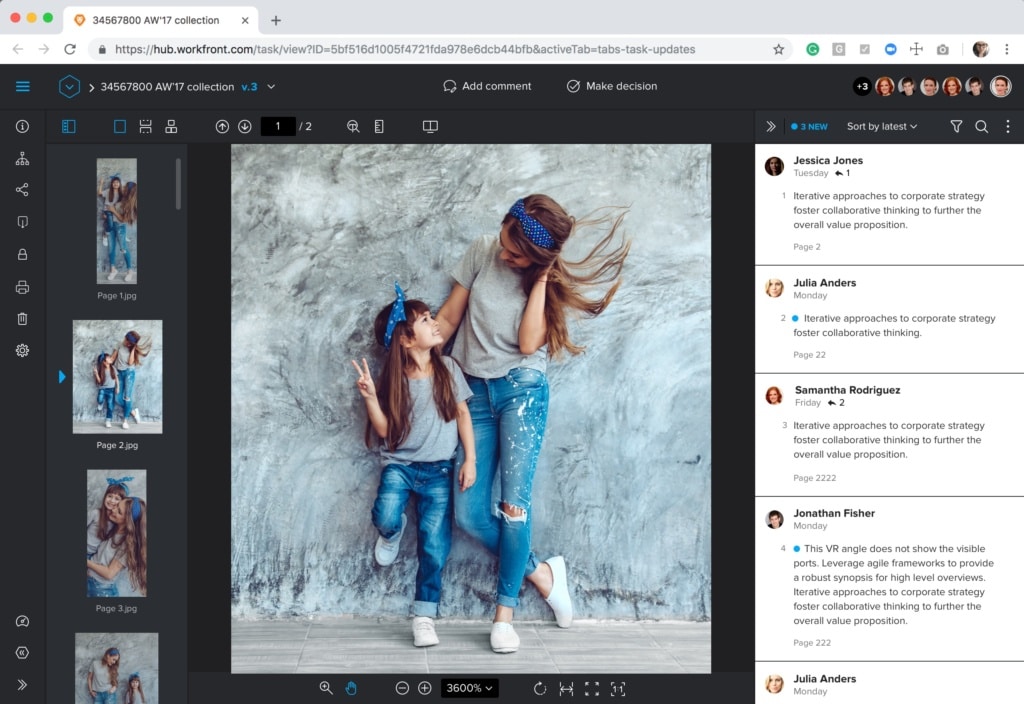Click the lock proof icon

22,254
